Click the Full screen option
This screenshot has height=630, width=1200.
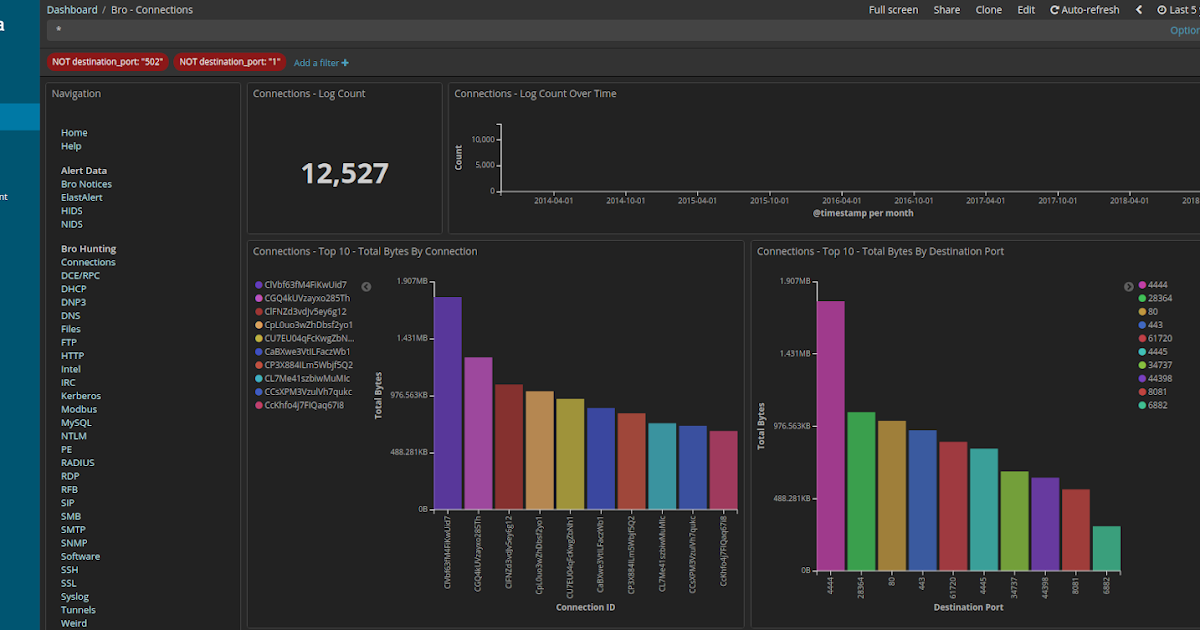[x=893, y=9]
